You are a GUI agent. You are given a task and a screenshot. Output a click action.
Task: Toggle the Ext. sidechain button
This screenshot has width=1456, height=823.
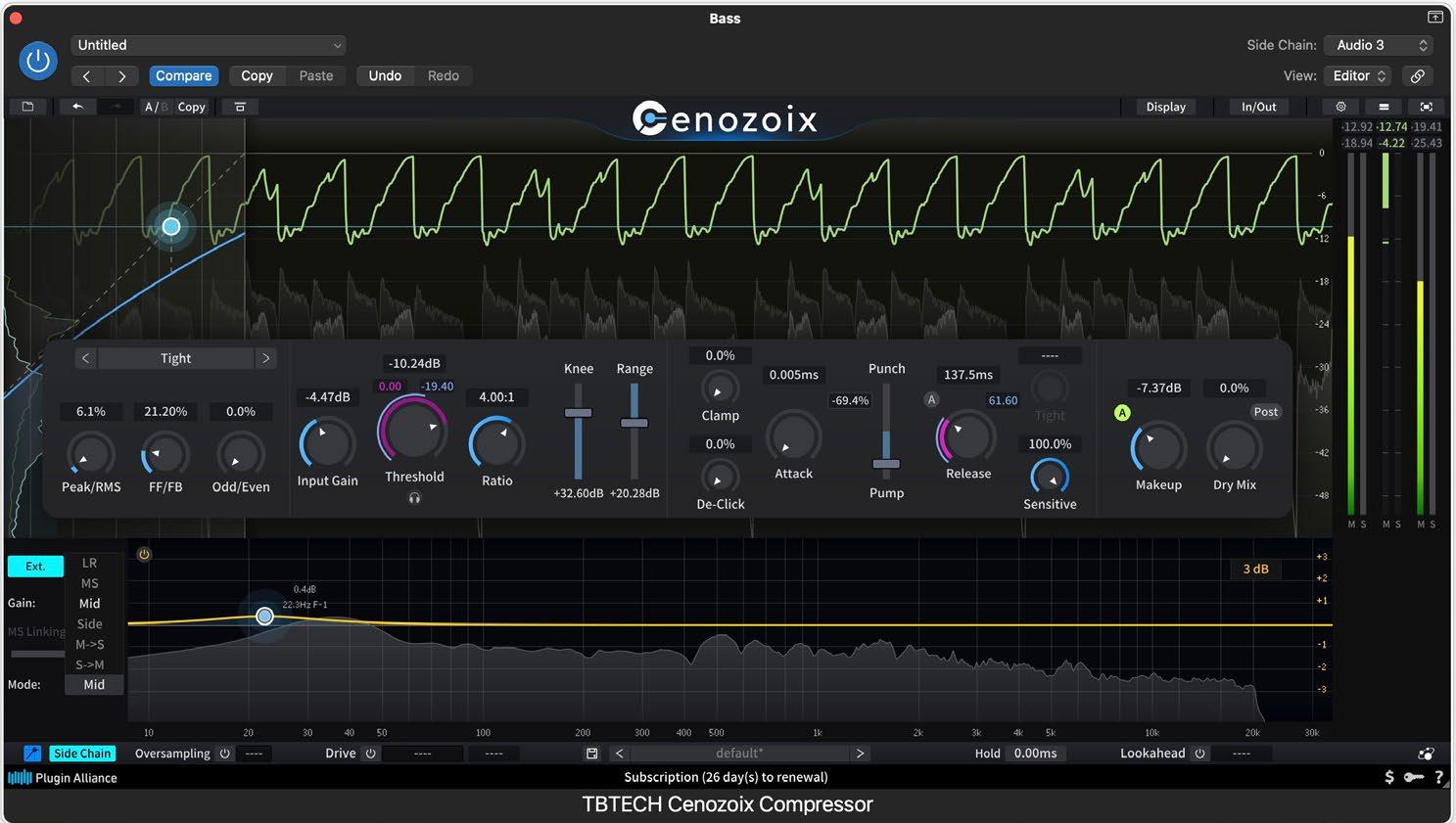pyautogui.click(x=35, y=566)
